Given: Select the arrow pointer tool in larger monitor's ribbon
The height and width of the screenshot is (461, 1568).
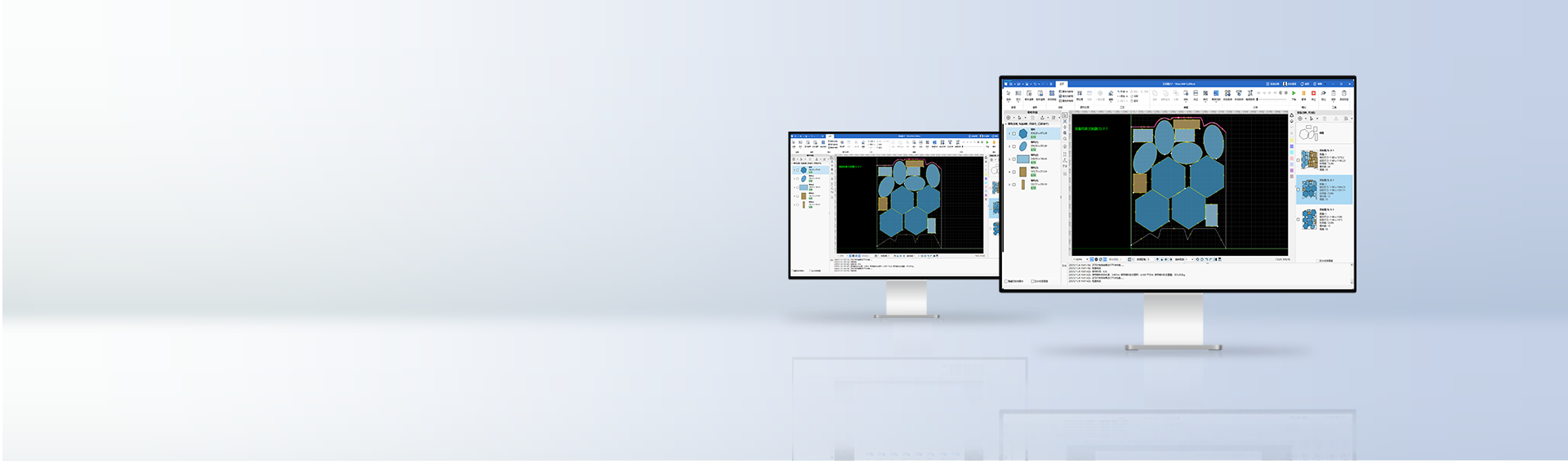Looking at the screenshot, I should [x=1009, y=94].
